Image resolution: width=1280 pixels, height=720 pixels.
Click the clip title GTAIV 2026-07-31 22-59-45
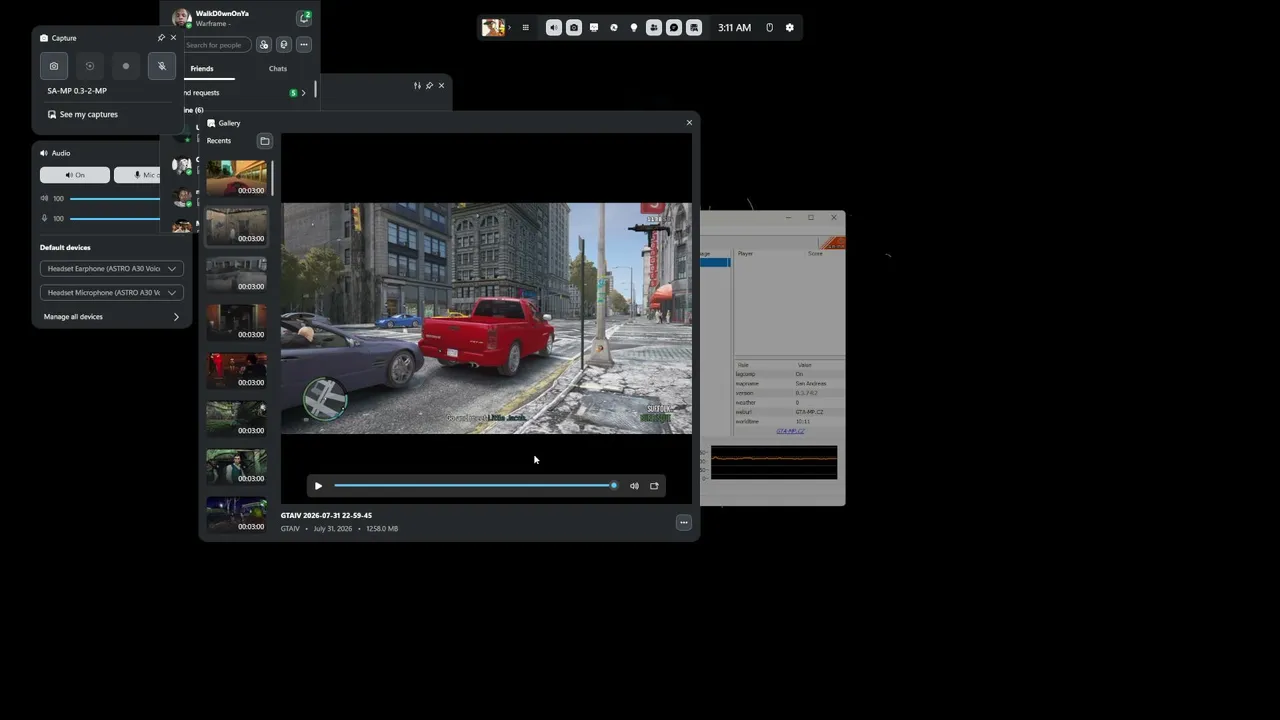(x=326, y=516)
